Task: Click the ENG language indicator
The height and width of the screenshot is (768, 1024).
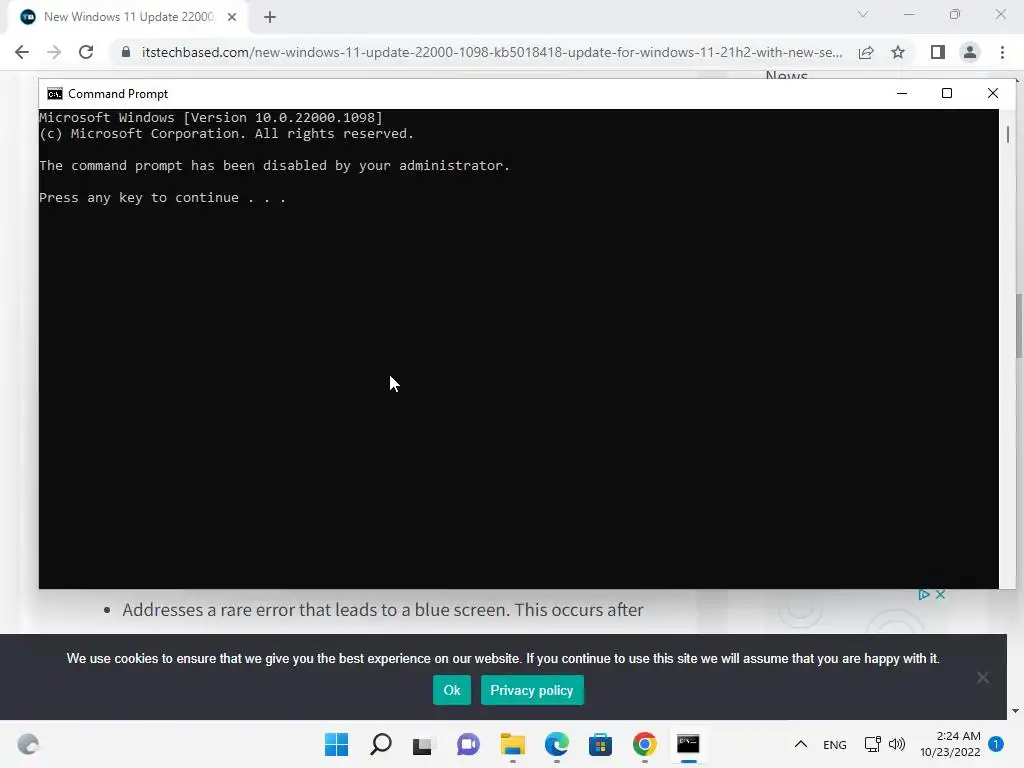Action: 835,744
